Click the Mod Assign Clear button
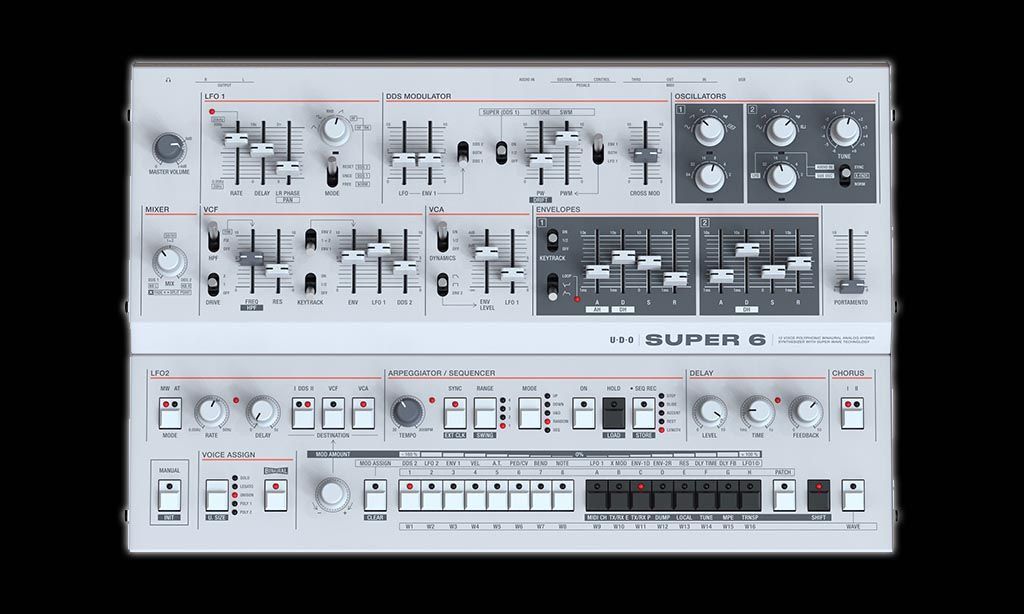1024x614 pixels. [x=375, y=496]
